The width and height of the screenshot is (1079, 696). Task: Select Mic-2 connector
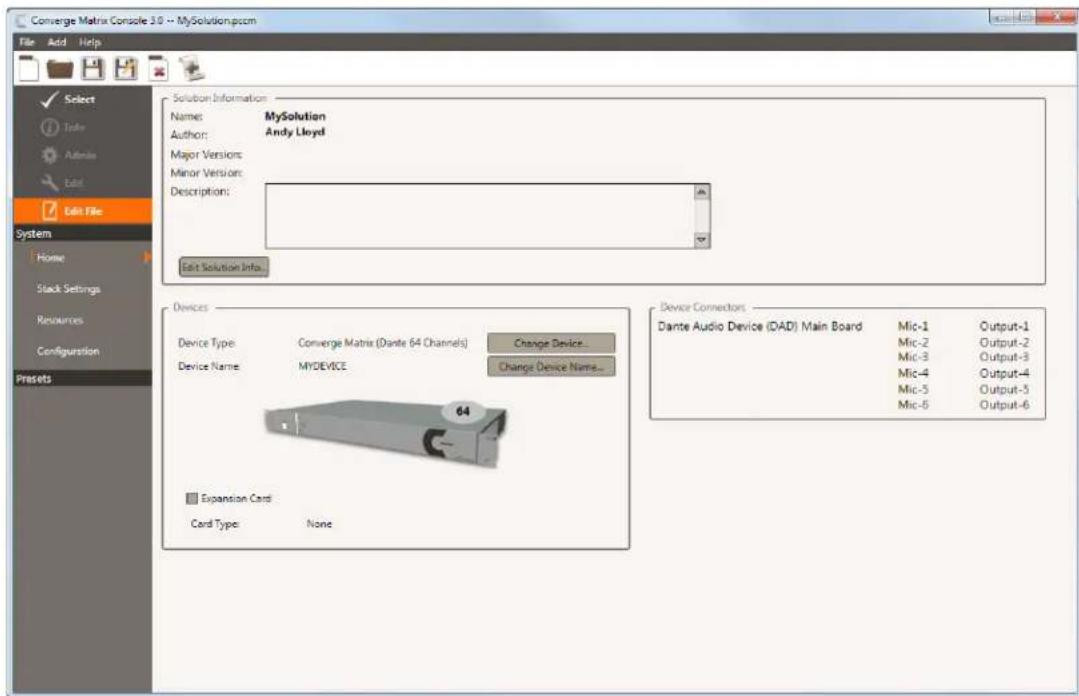coord(913,342)
